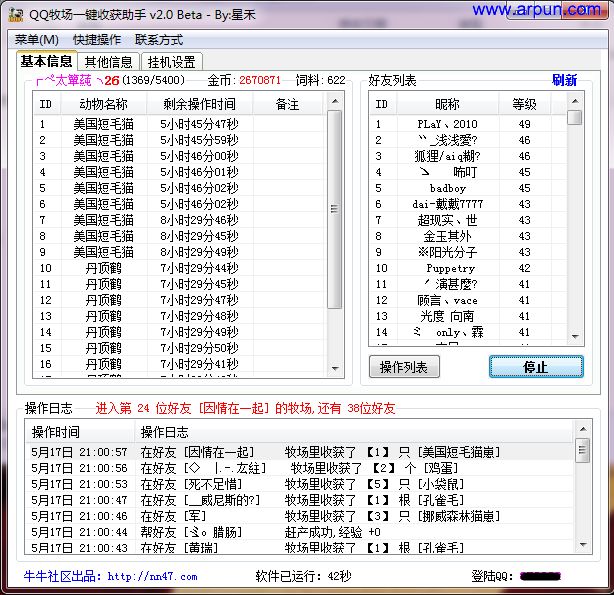Viewport: 614px width, 595px height.
Task: Sort animals by the 动物名称 column header
Action: pos(103,104)
